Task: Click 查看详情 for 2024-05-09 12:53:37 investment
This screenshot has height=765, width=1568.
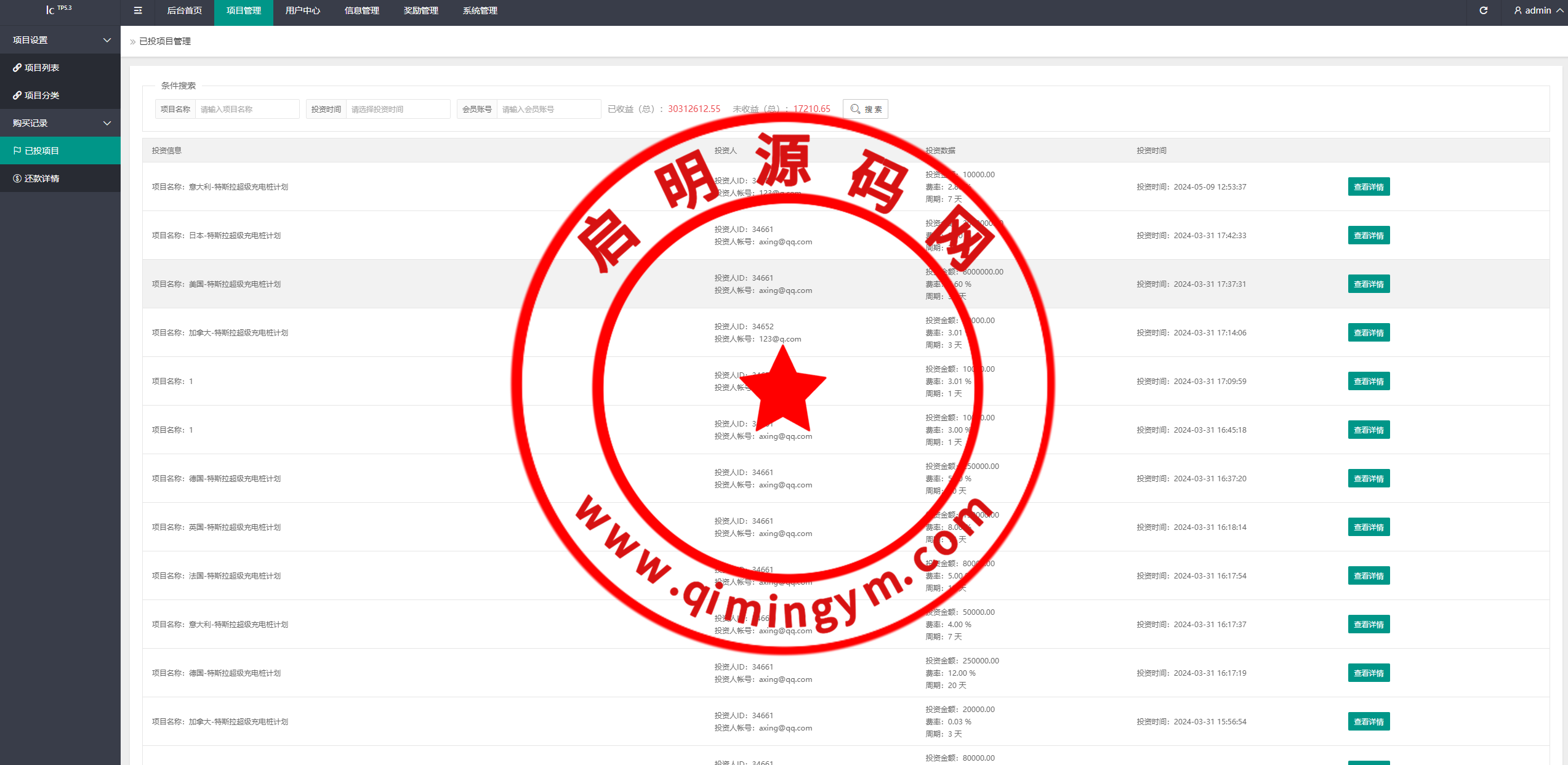Action: (1368, 186)
